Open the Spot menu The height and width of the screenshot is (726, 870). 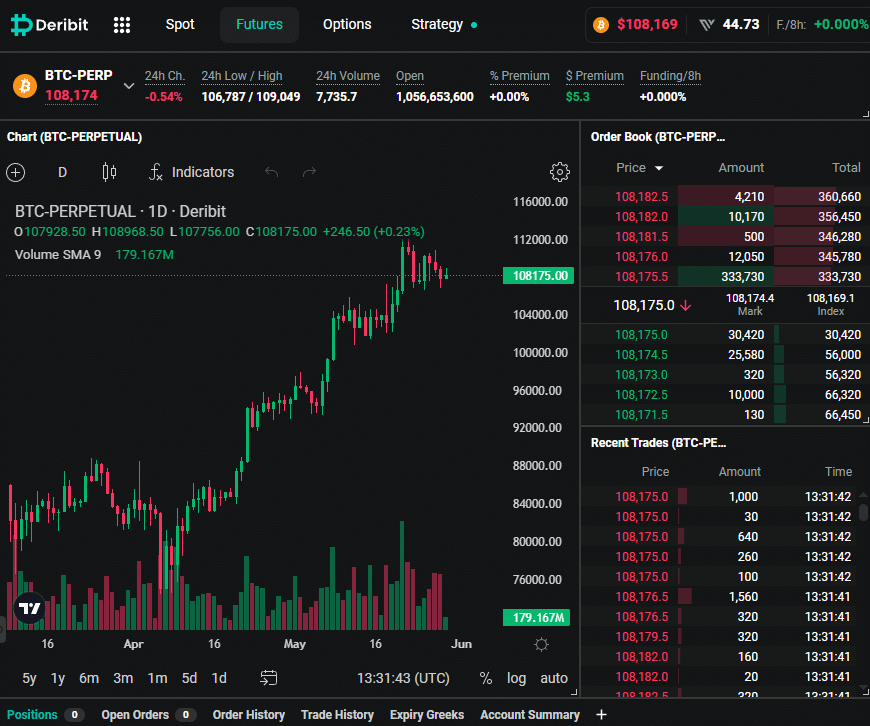[180, 24]
